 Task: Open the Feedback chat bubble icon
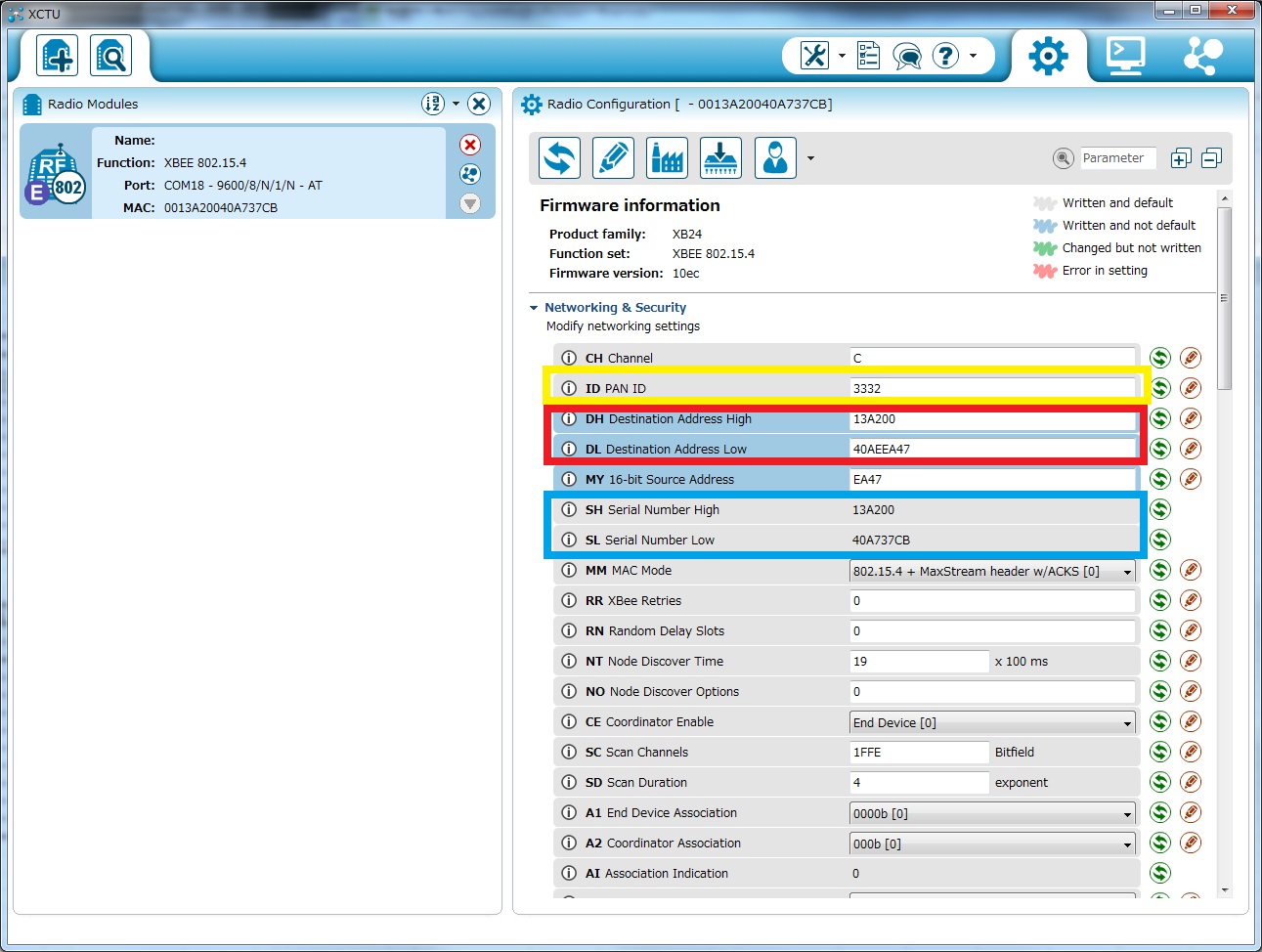[907, 56]
